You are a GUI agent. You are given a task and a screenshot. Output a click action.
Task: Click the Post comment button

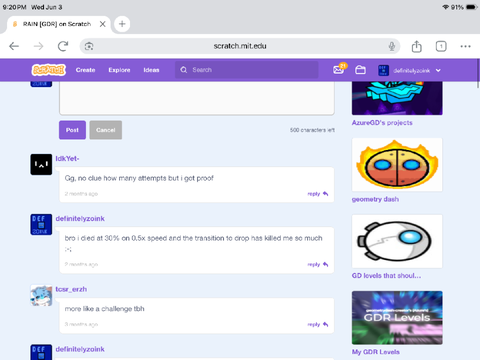point(72,130)
